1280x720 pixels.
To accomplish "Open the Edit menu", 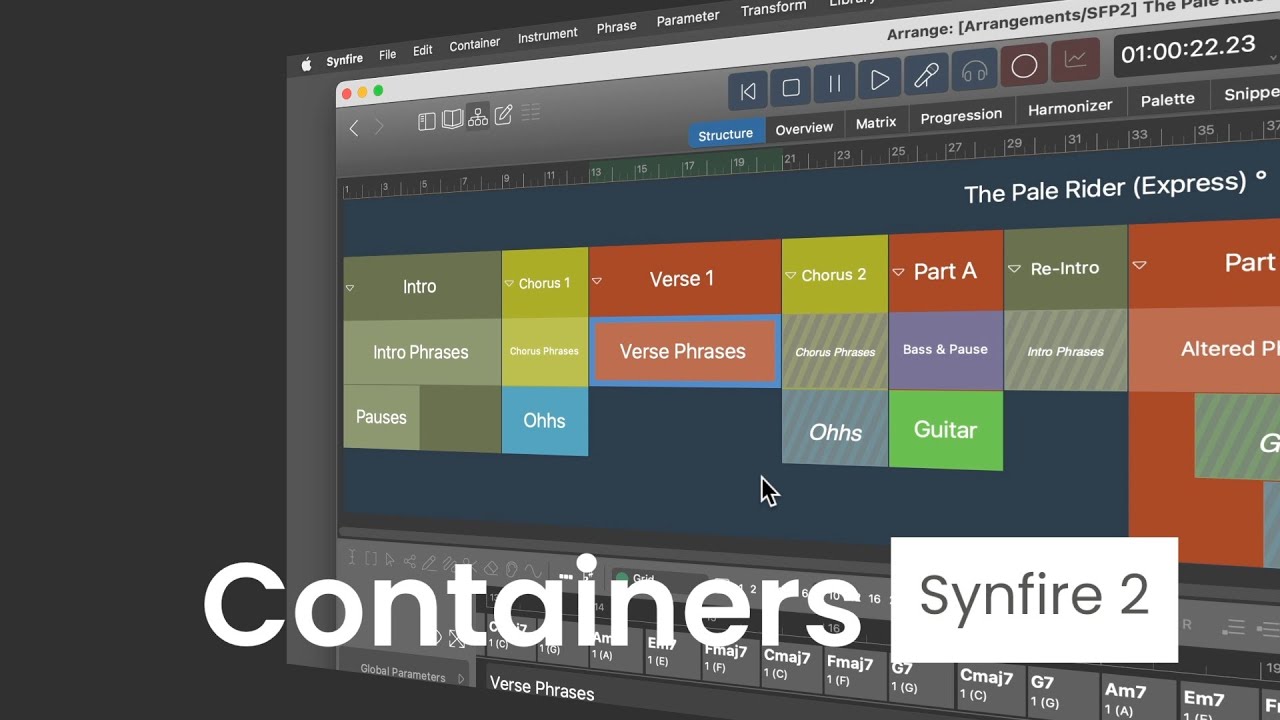I will point(423,50).
